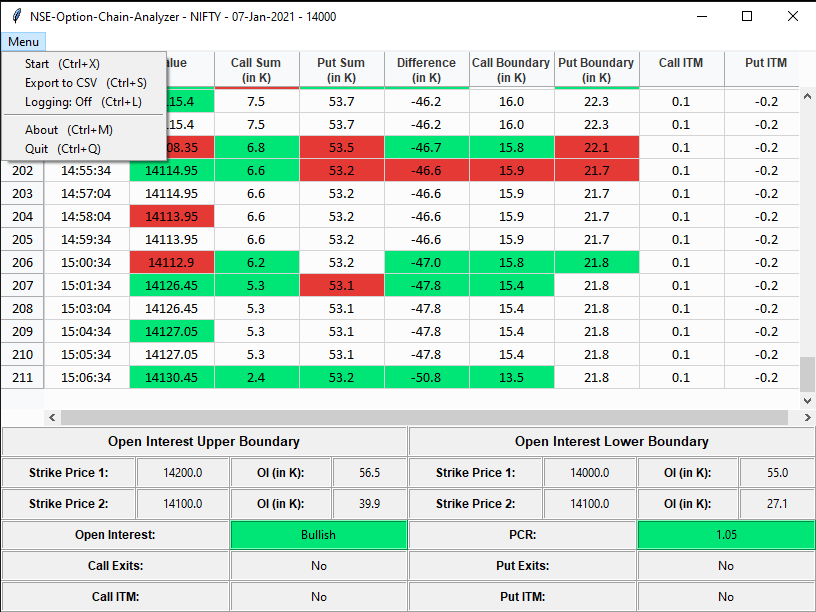Click the Call Boundary (in K) header
The height and width of the screenshot is (612, 816).
512,70
